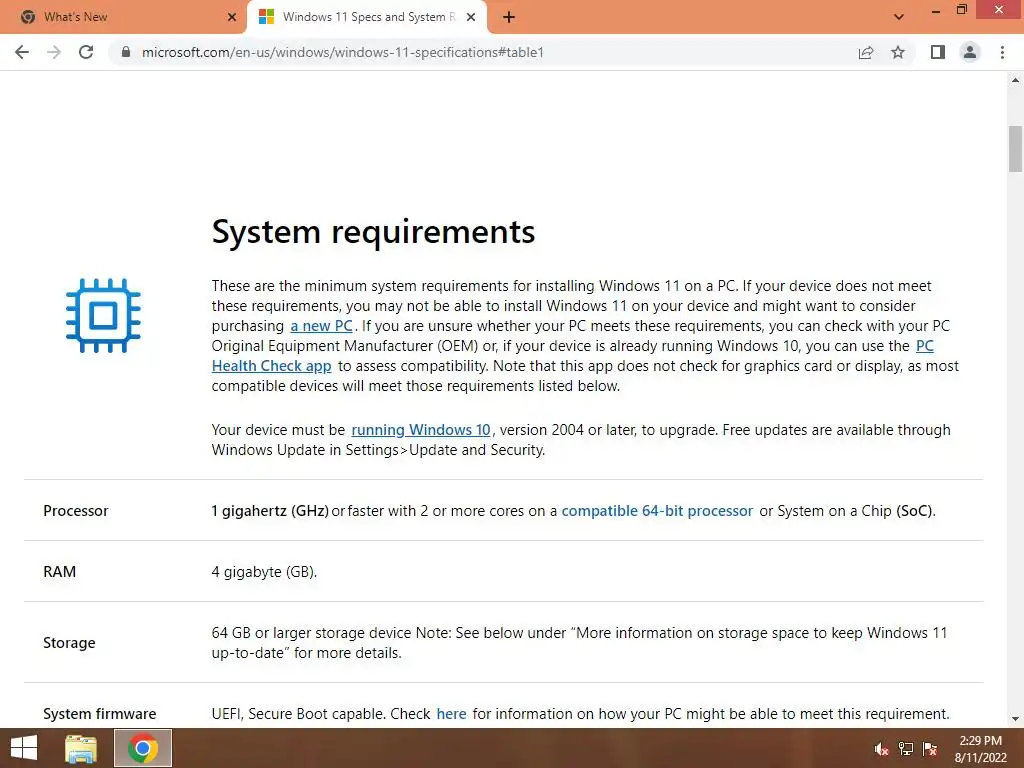
Task: Click the muted volume tray icon
Action: [882, 749]
